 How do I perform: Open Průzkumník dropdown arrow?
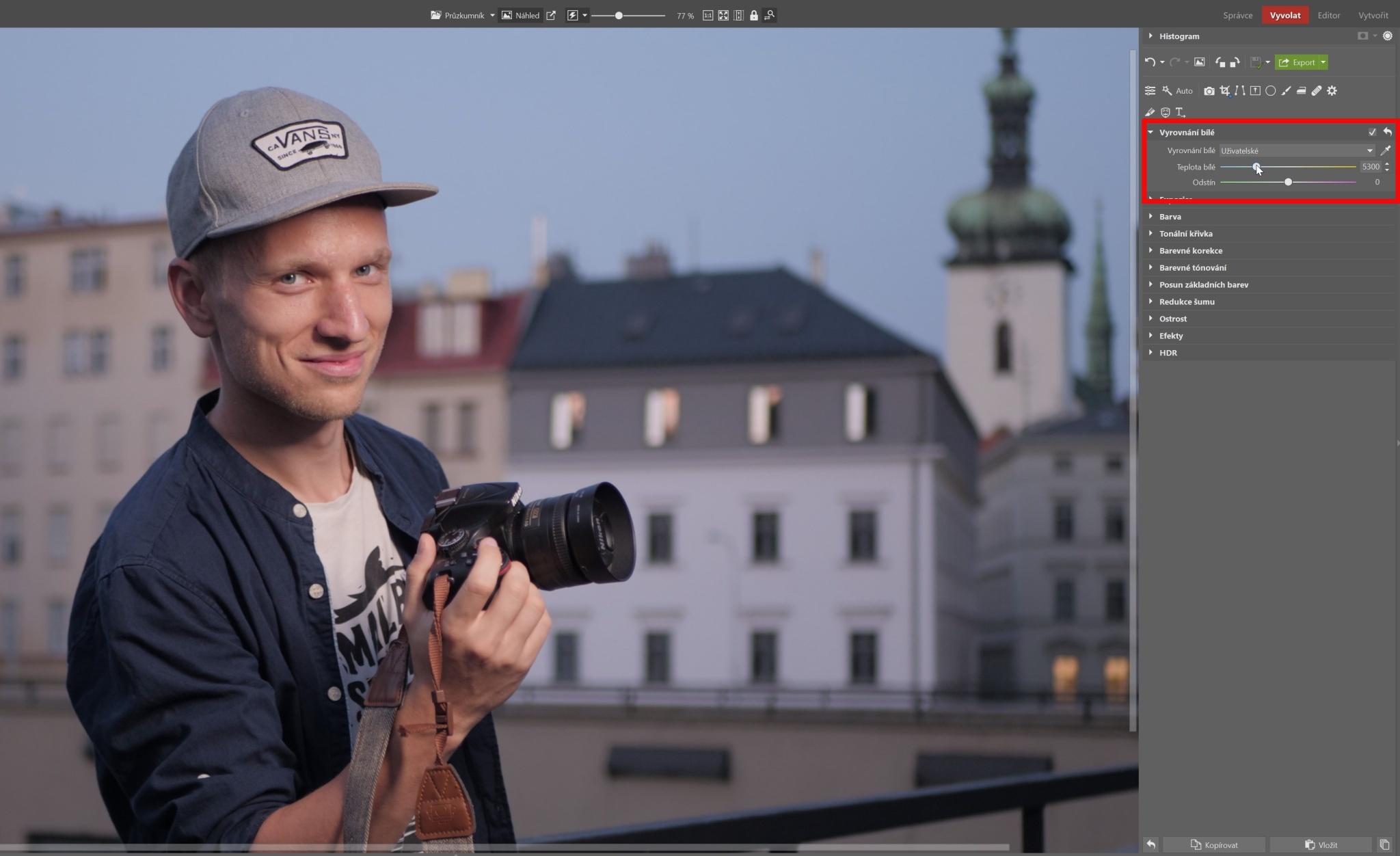point(492,15)
